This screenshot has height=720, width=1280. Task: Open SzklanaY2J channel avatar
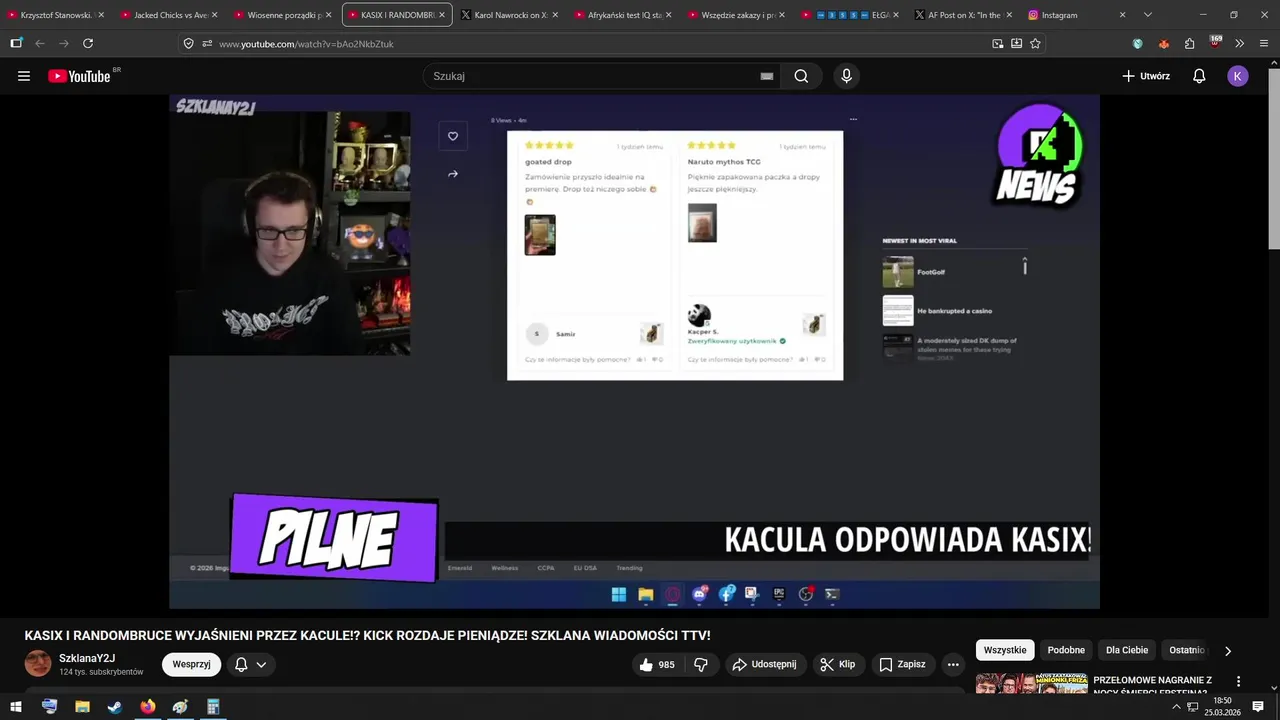click(38, 663)
